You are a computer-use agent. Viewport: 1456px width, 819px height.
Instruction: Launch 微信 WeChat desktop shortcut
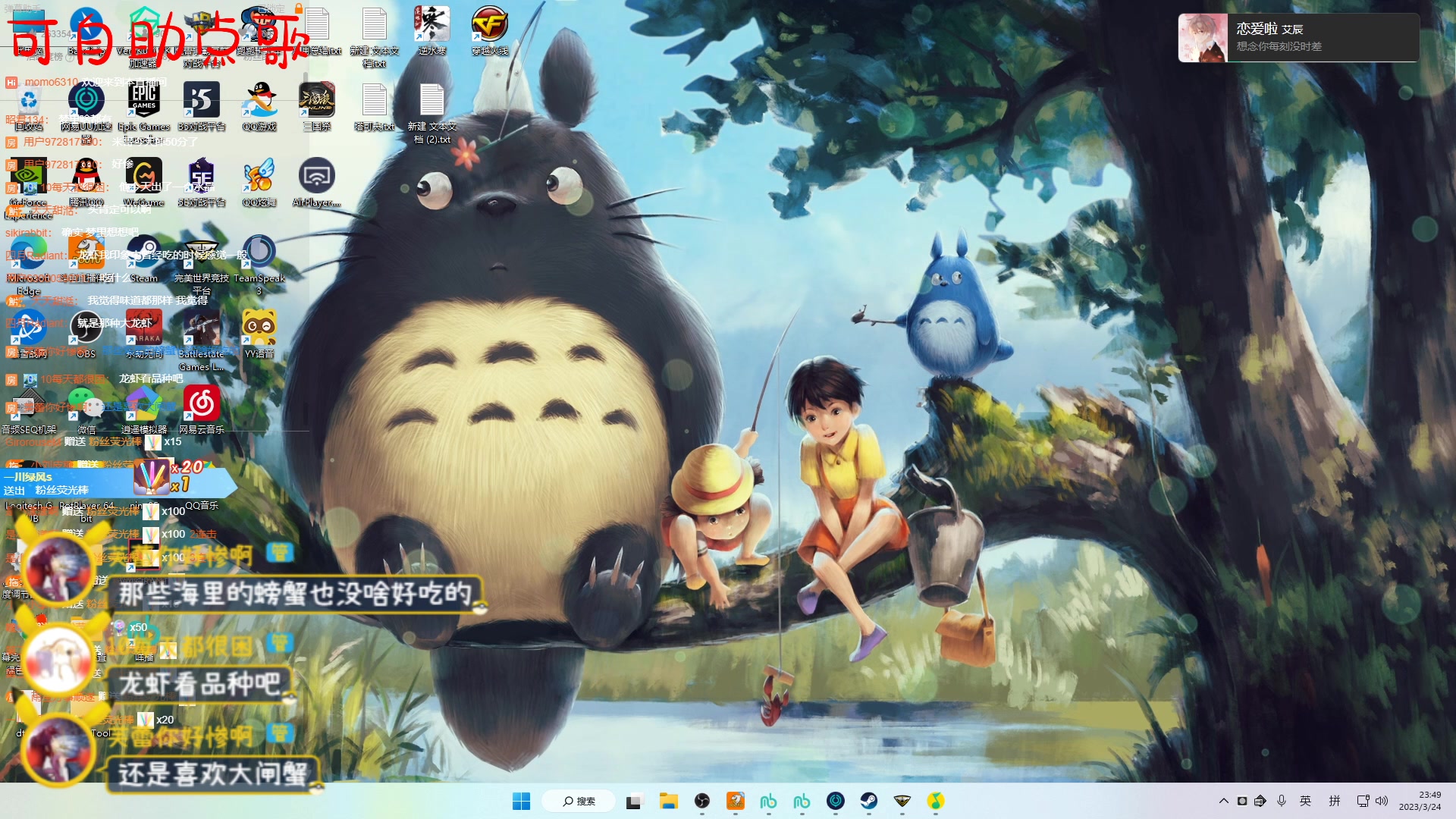(x=86, y=409)
